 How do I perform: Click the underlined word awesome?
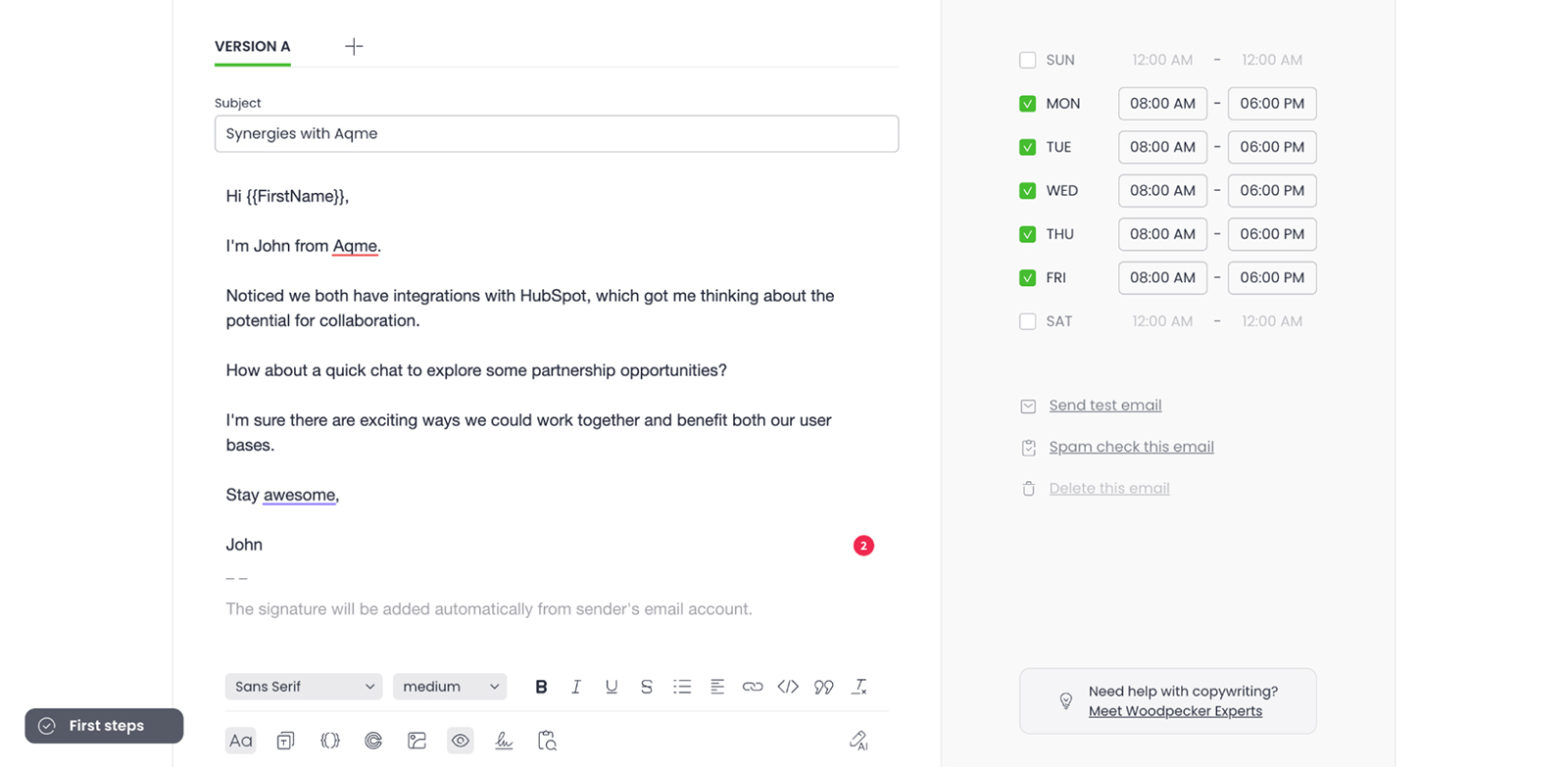point(299,496)
